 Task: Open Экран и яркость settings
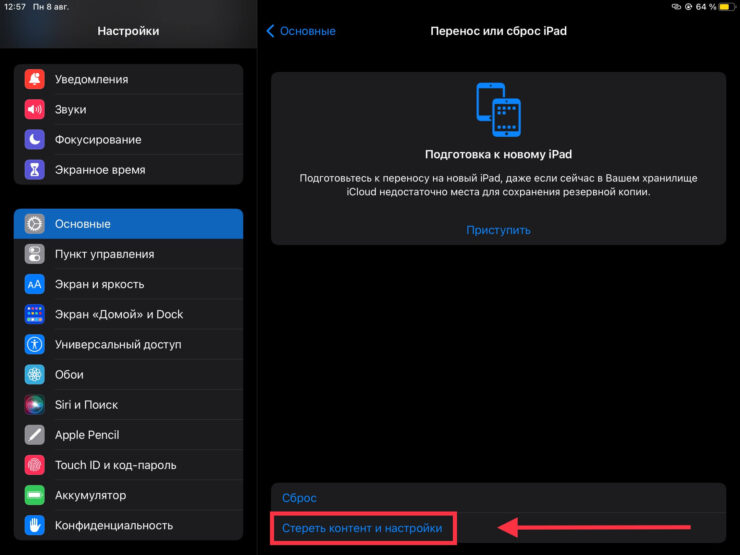(100, 284)
